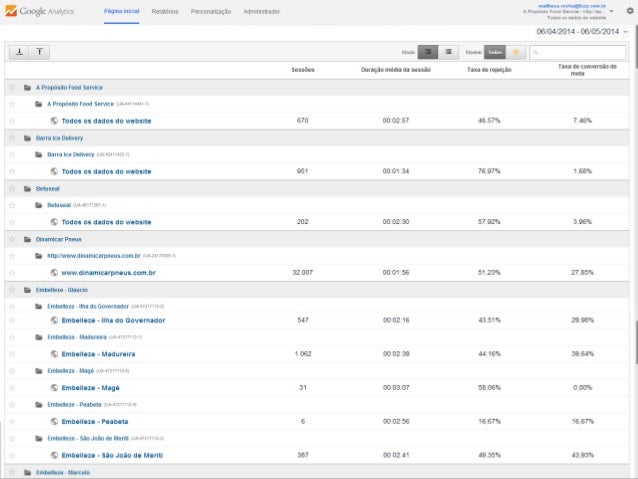Toggle star for www.dinamicarpneus.com.br view
638x479 pixels.
tap(12, 272)
